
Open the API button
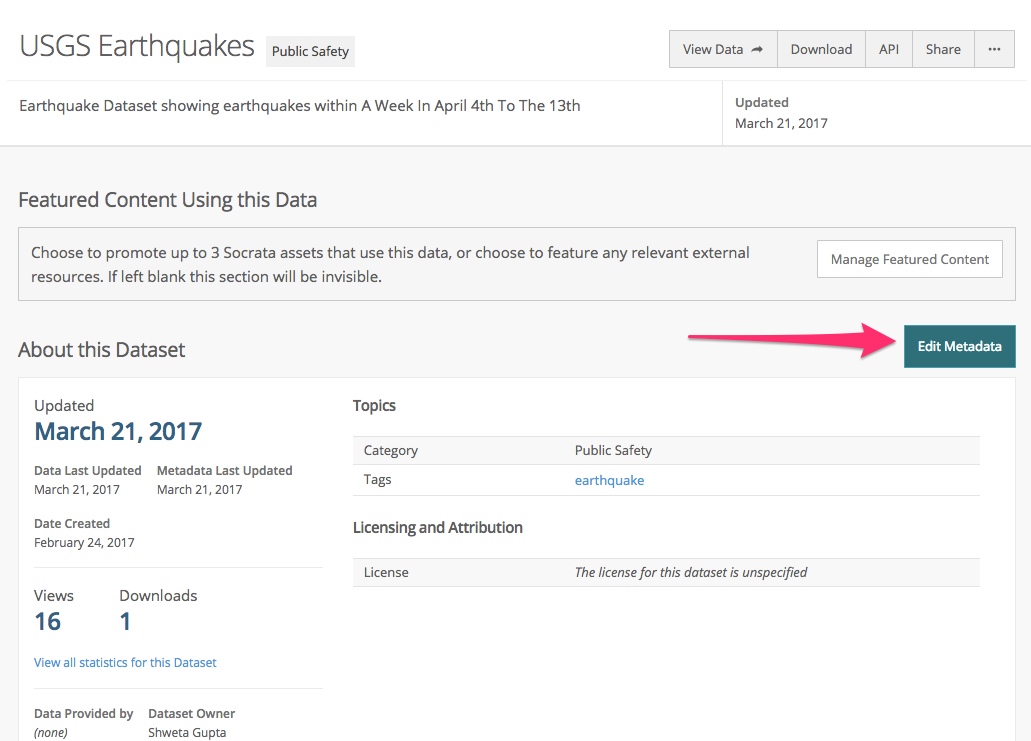888,49
